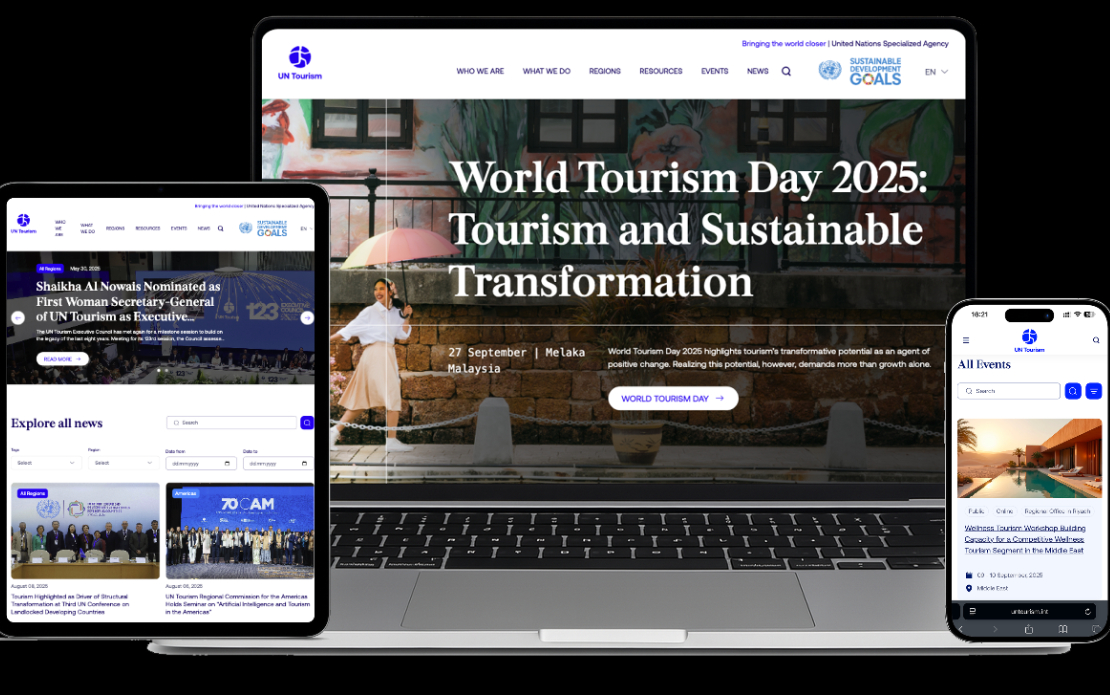Image resolution: width=1110 pixels, height=695 pixels.
Task: Open the EVENTS menu item on the tablet
Action: [x=179, y=229]
